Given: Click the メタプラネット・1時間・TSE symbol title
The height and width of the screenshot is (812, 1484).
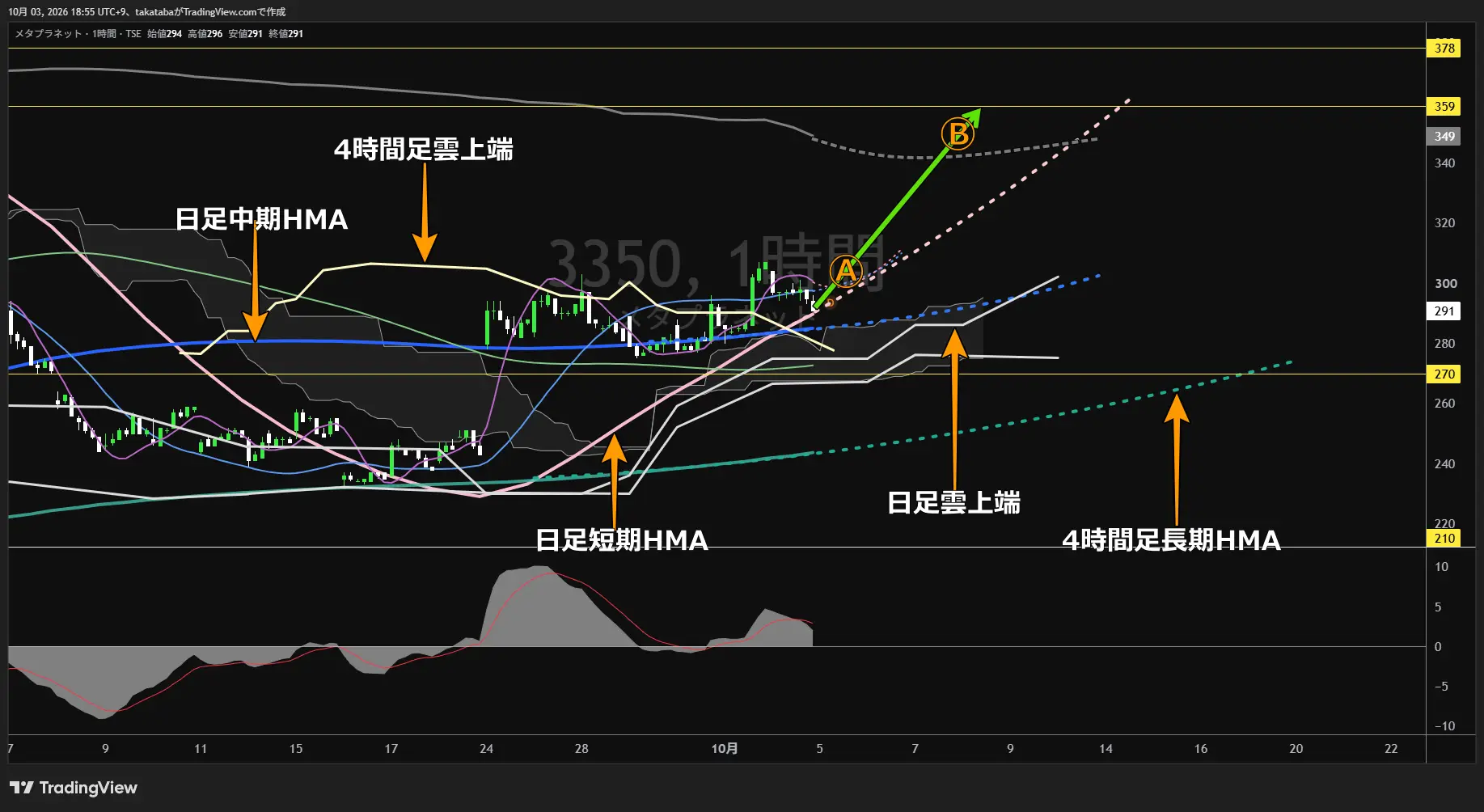Looking at the screenshot, I should [x=78, y=34].
